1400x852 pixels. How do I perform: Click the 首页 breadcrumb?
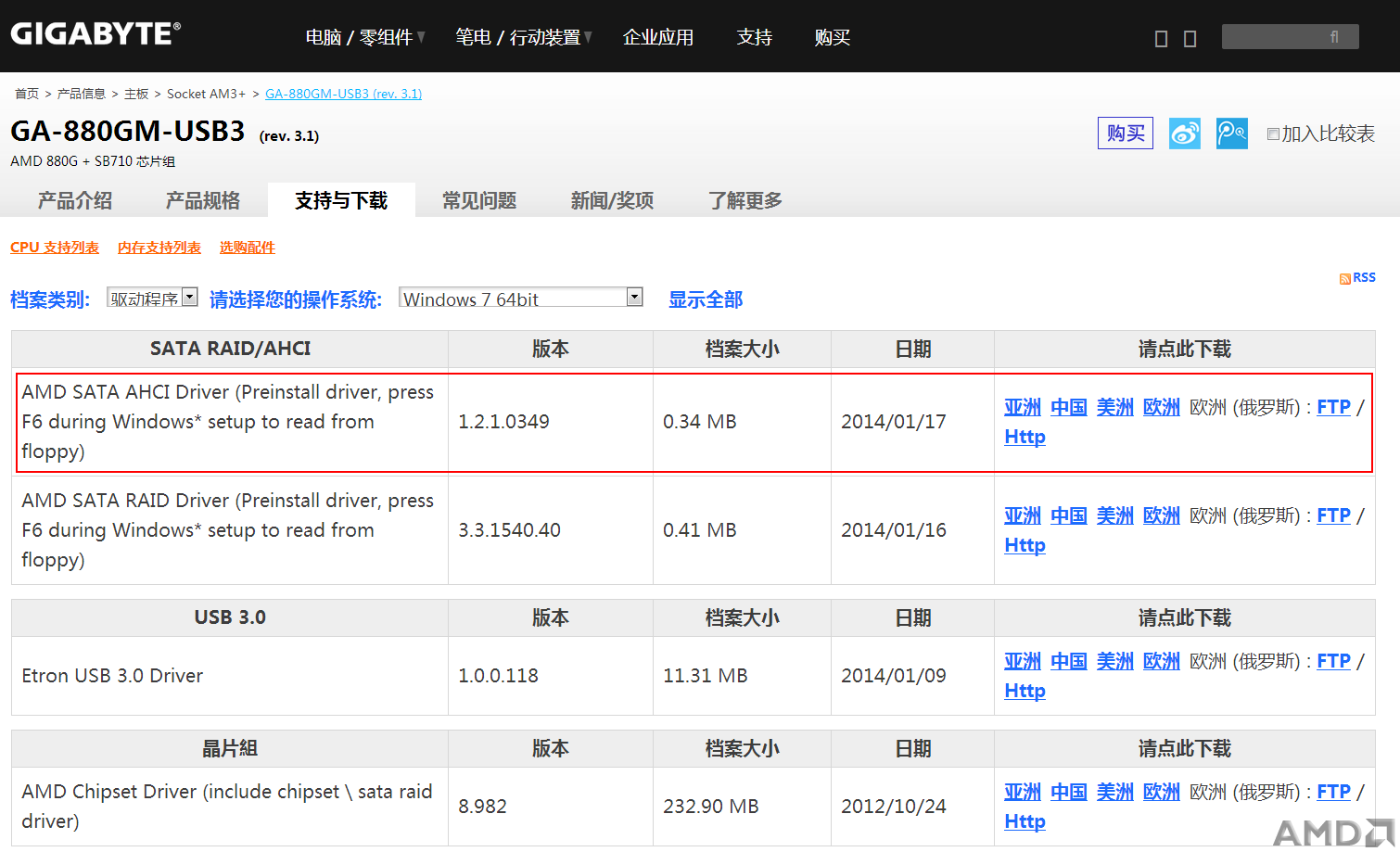27,94
